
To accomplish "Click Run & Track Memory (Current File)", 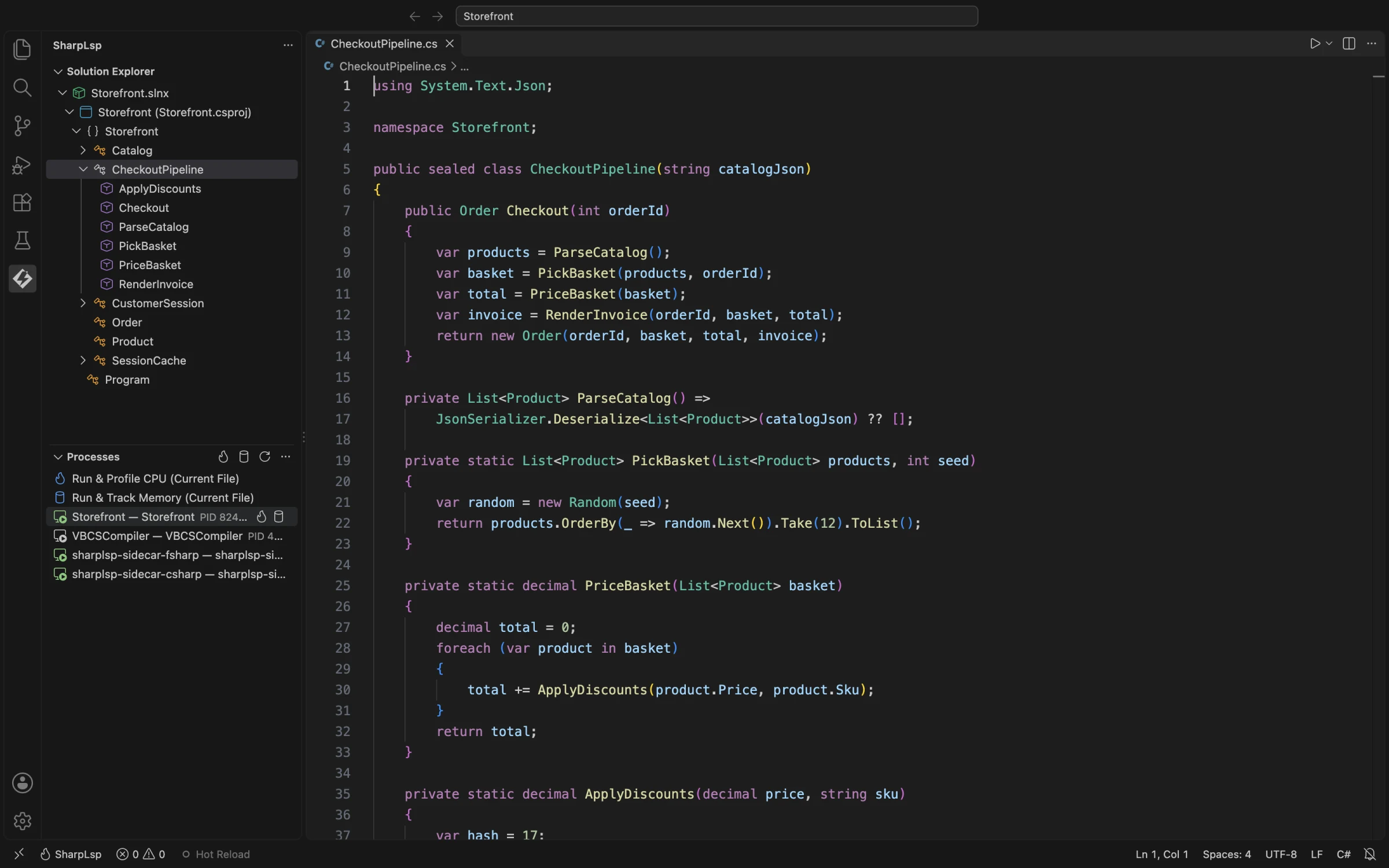I will (x=172, y=498).
